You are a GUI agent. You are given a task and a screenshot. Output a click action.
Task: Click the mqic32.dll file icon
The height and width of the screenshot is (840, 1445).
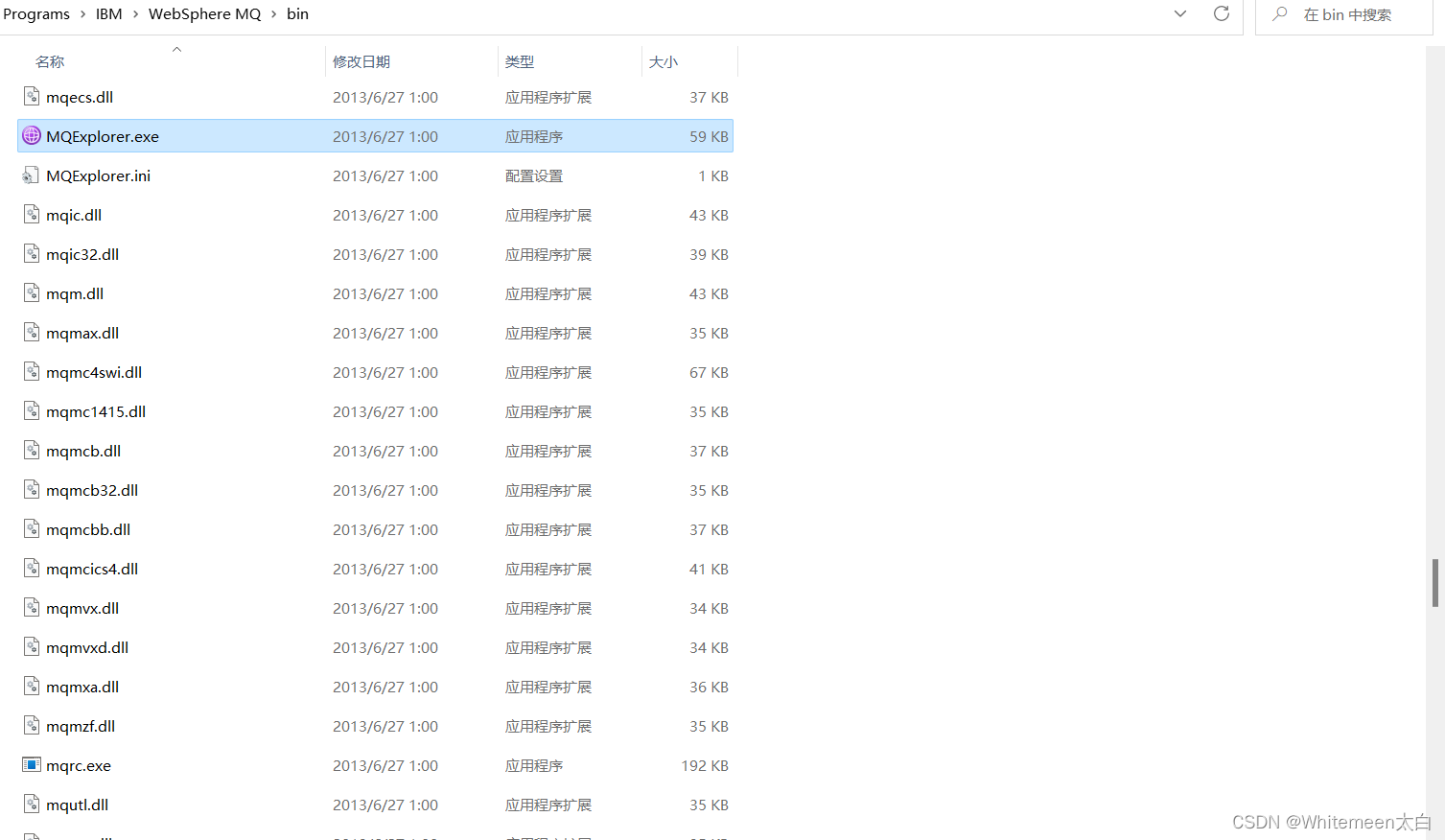tap(32, 254)
